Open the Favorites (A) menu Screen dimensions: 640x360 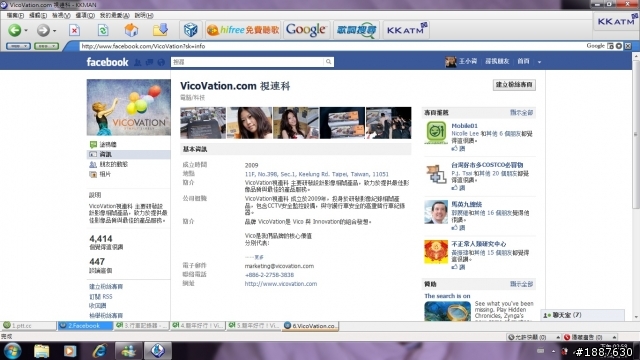115,16
